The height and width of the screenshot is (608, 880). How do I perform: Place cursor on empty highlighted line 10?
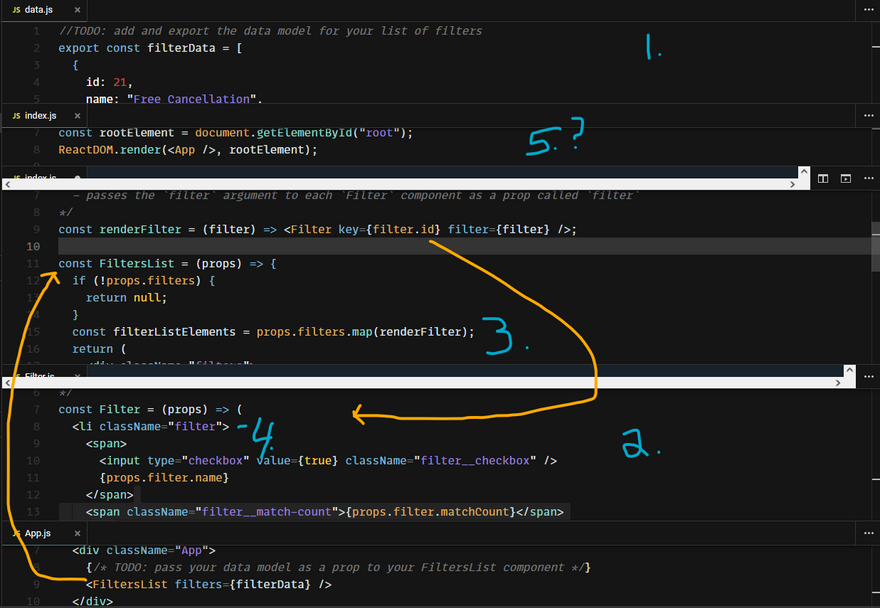click(x=300, y=246)
